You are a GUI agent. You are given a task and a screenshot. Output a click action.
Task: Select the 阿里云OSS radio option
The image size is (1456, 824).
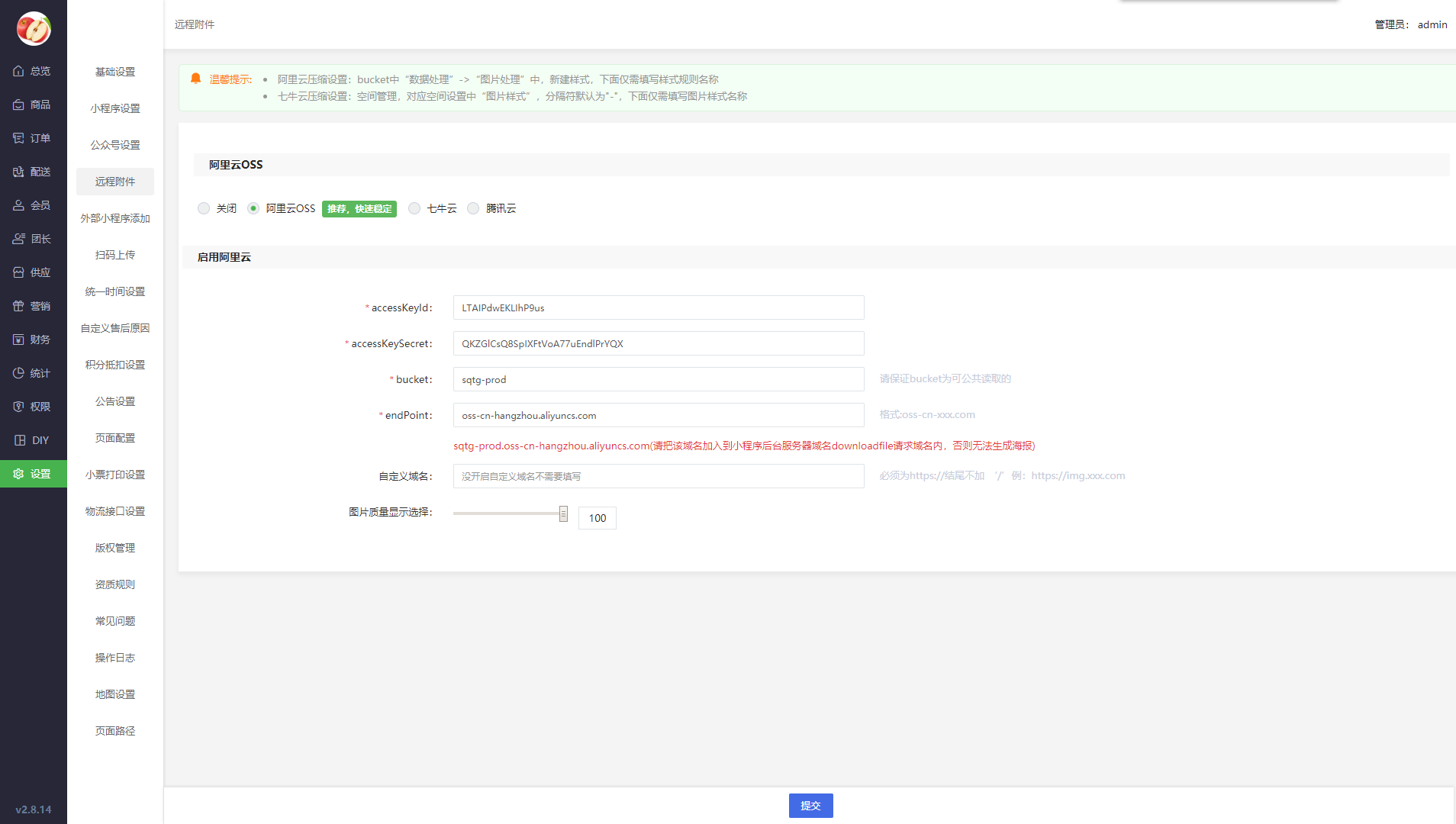click(x=253, y=208)
